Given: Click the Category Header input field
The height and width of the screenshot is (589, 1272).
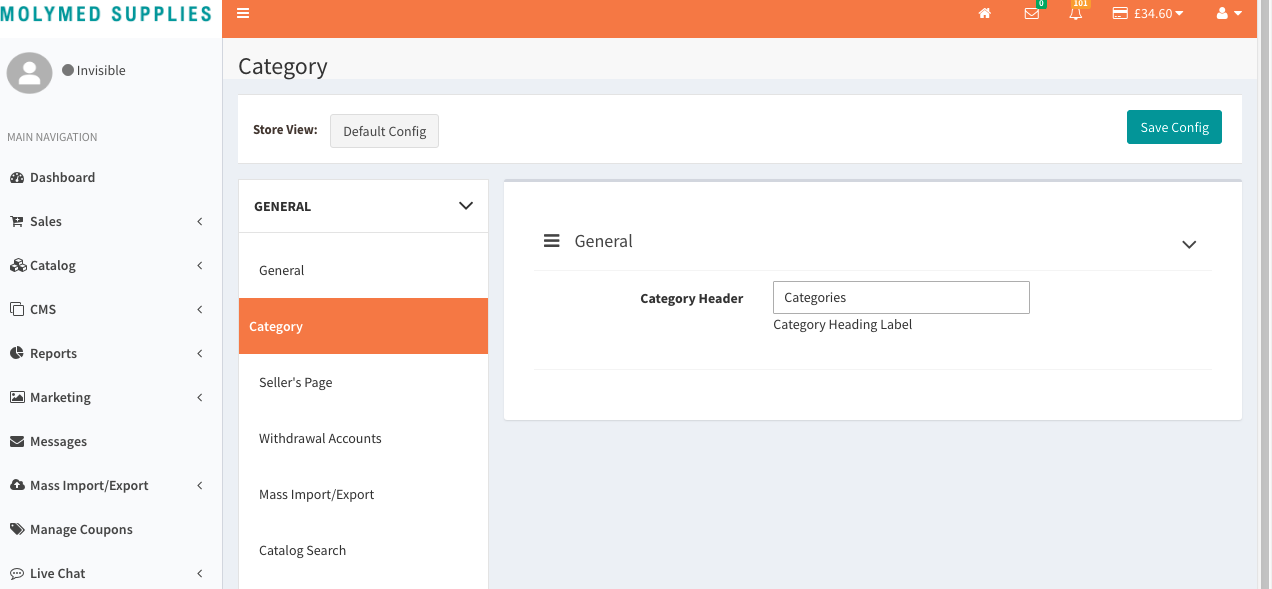Looking at the screenshot, I should tap(901, 297).
